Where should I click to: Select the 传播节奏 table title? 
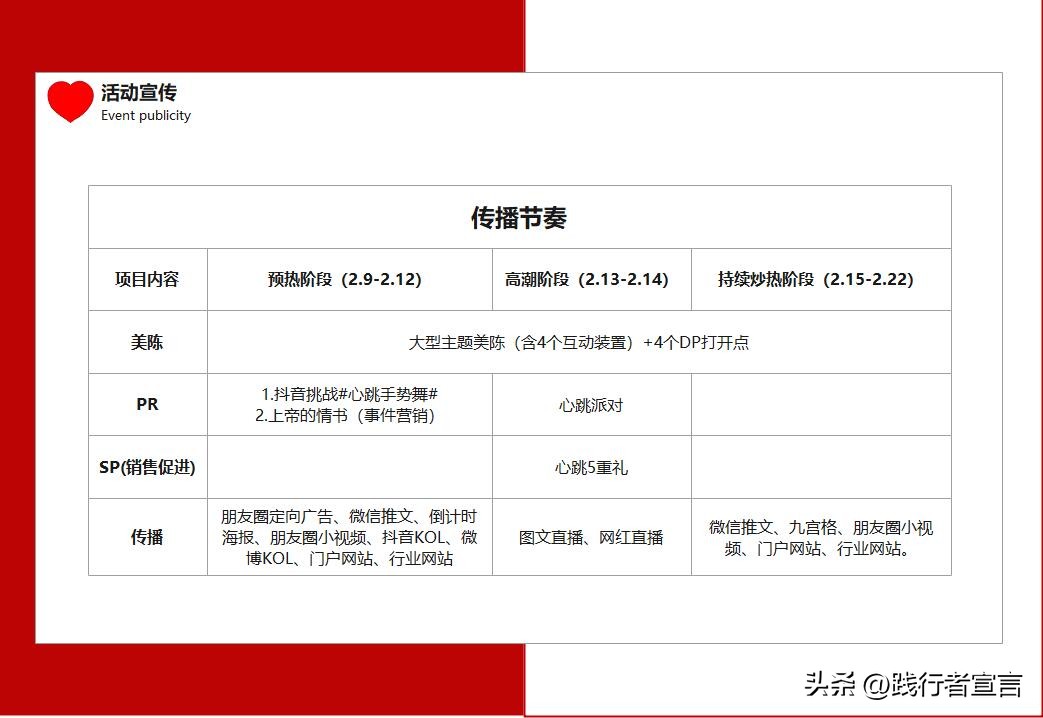(x=519, y=217)
